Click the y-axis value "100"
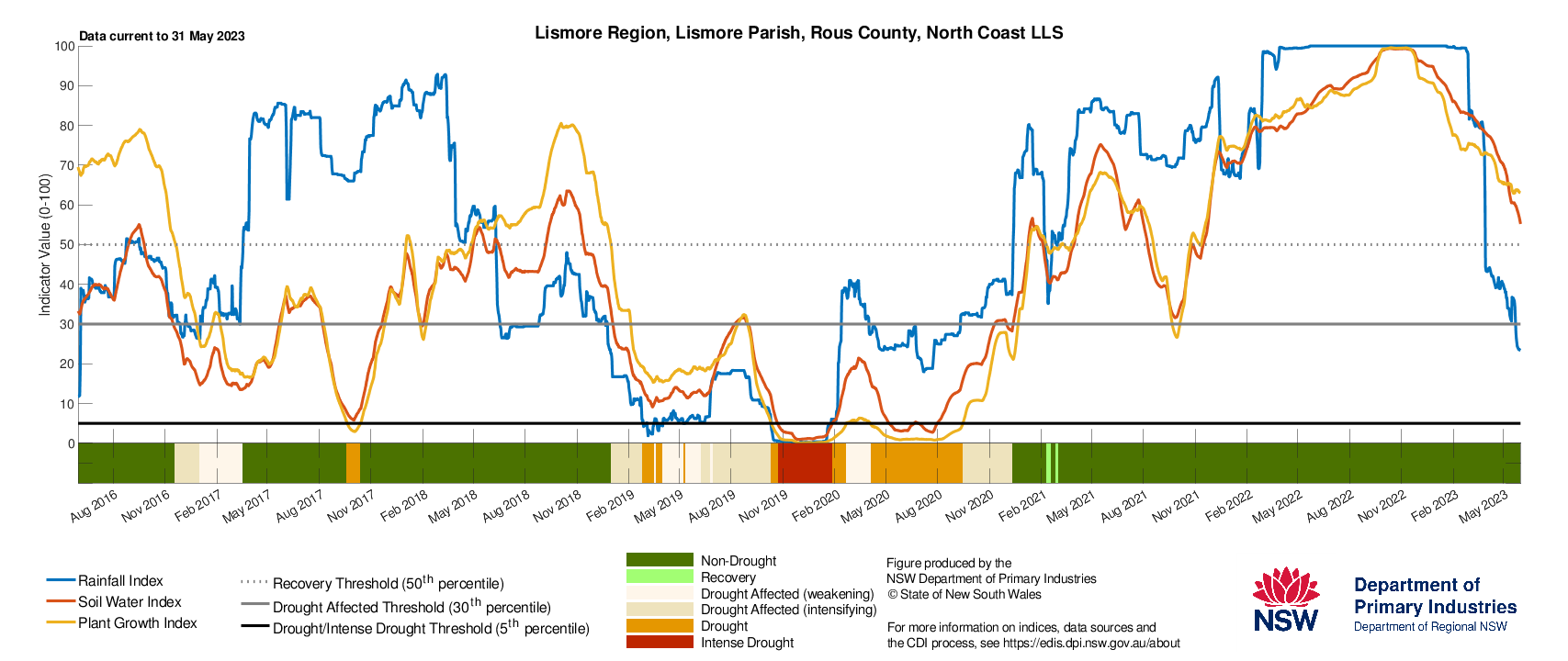The width and height of the screenshot is (1568, 661). tap(64, 46)
